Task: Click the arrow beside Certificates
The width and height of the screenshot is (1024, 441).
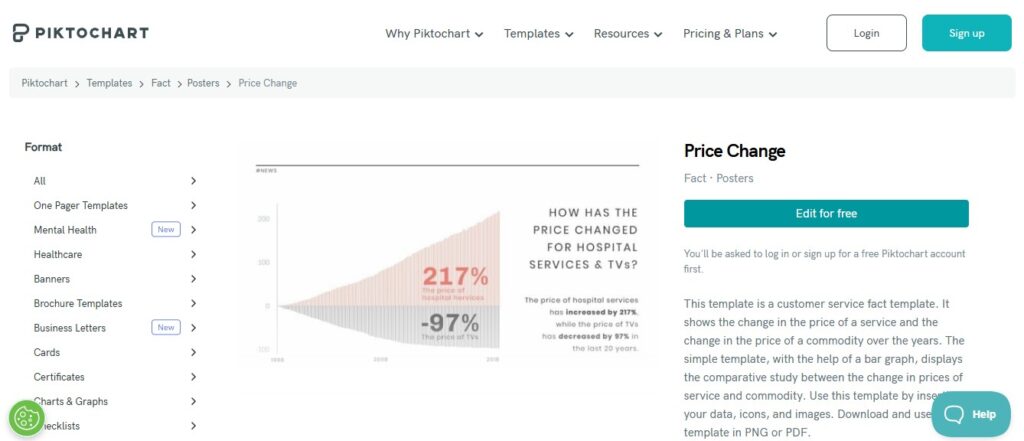Action: 193,377
